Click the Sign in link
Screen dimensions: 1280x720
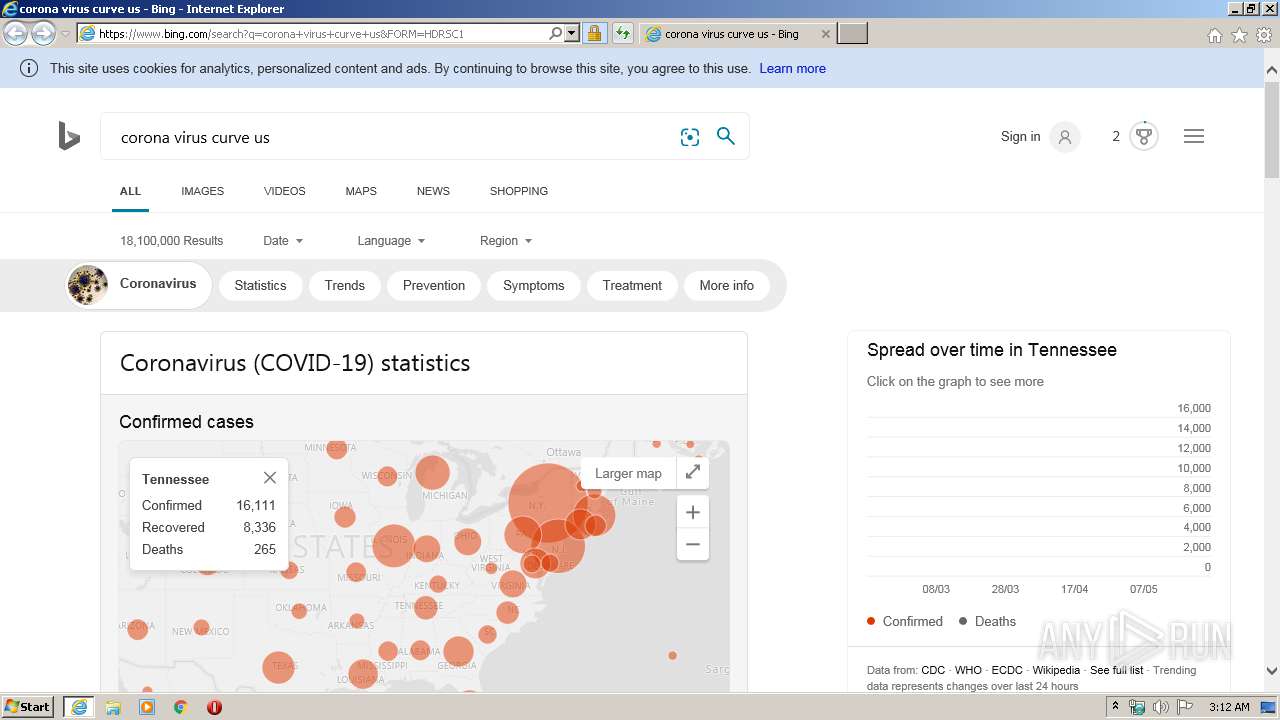(x=1020, y=136)
